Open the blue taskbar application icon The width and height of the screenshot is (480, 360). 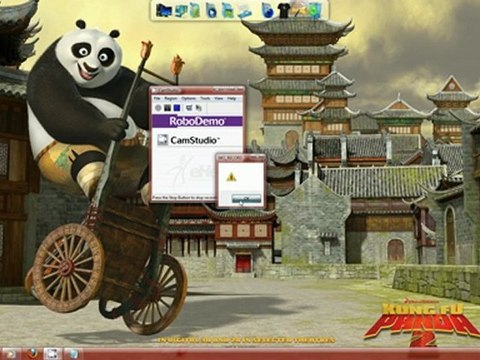72,354
